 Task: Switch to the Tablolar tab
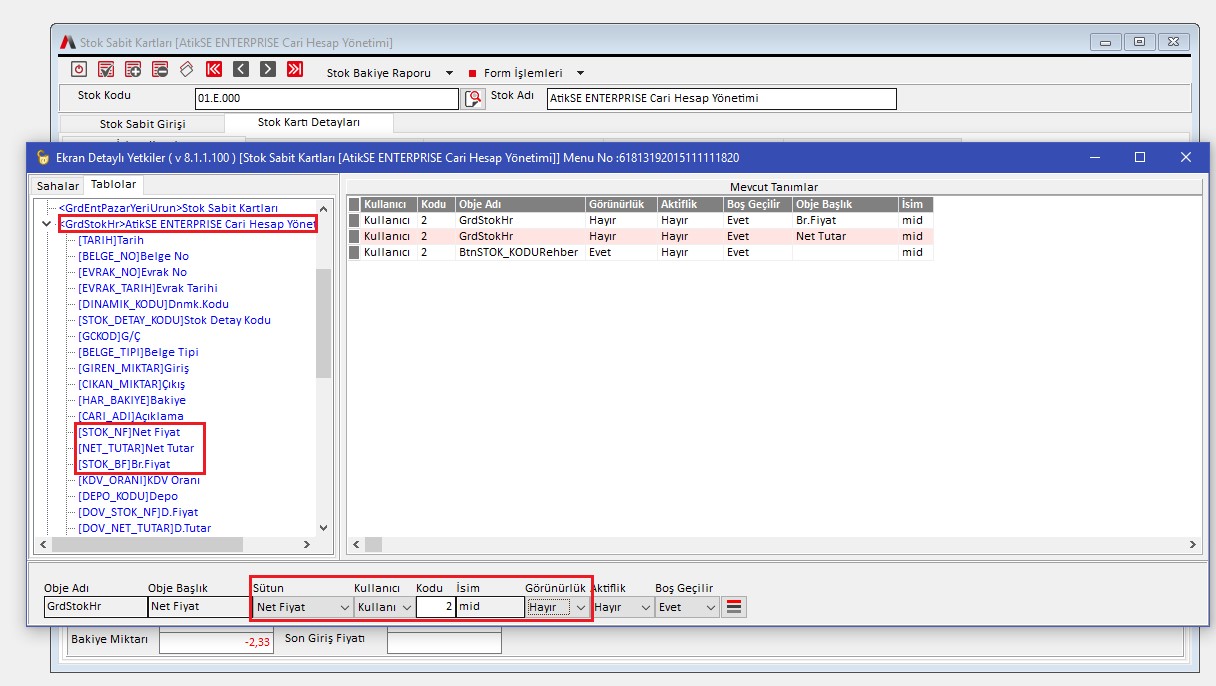click(x=114, y=185)
